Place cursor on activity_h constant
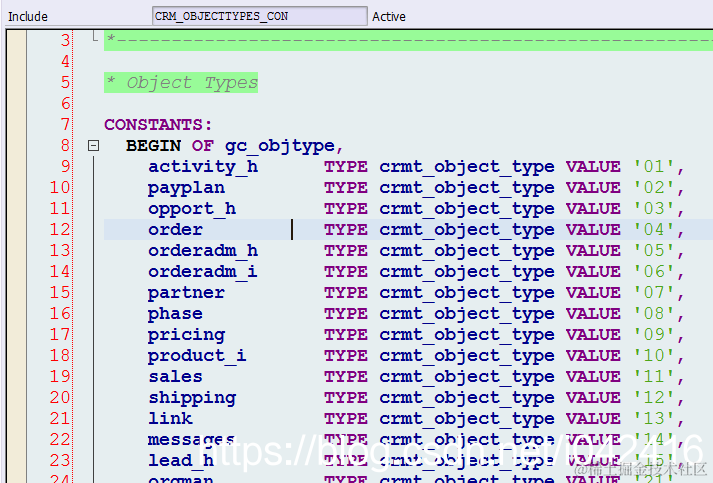This screenshot has height=483, width=713. pos(203,167)
